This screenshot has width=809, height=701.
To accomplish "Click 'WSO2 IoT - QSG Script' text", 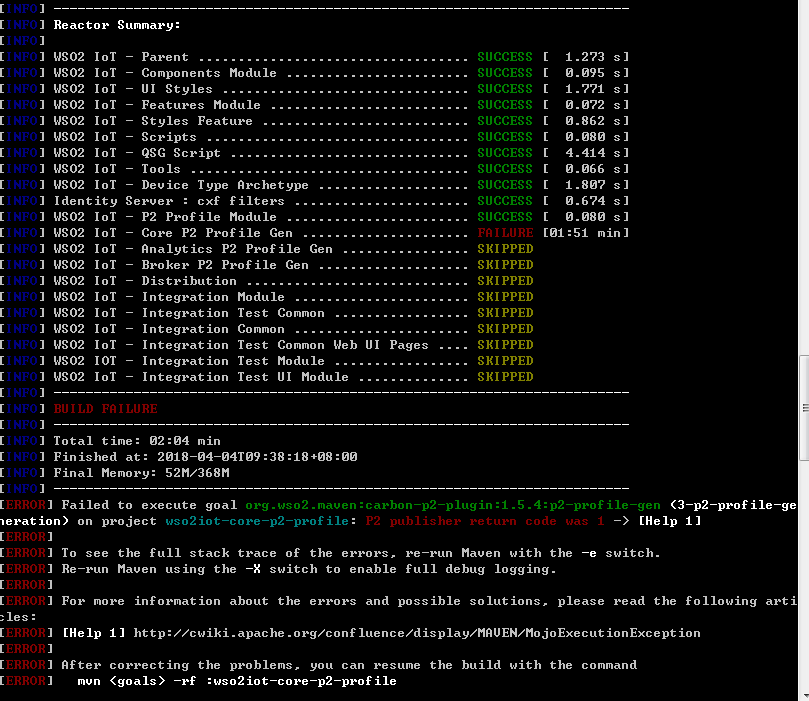I will (137, 153).
